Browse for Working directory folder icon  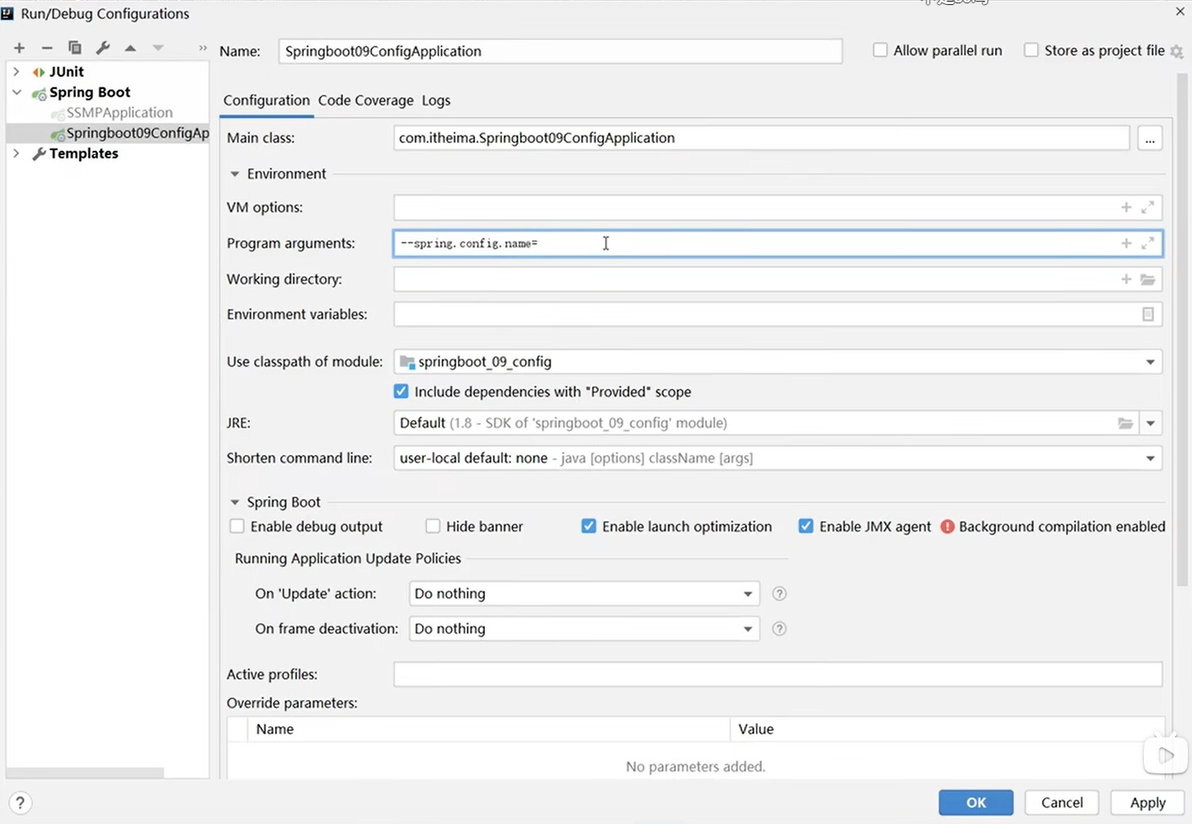(x=1148, y=280)
